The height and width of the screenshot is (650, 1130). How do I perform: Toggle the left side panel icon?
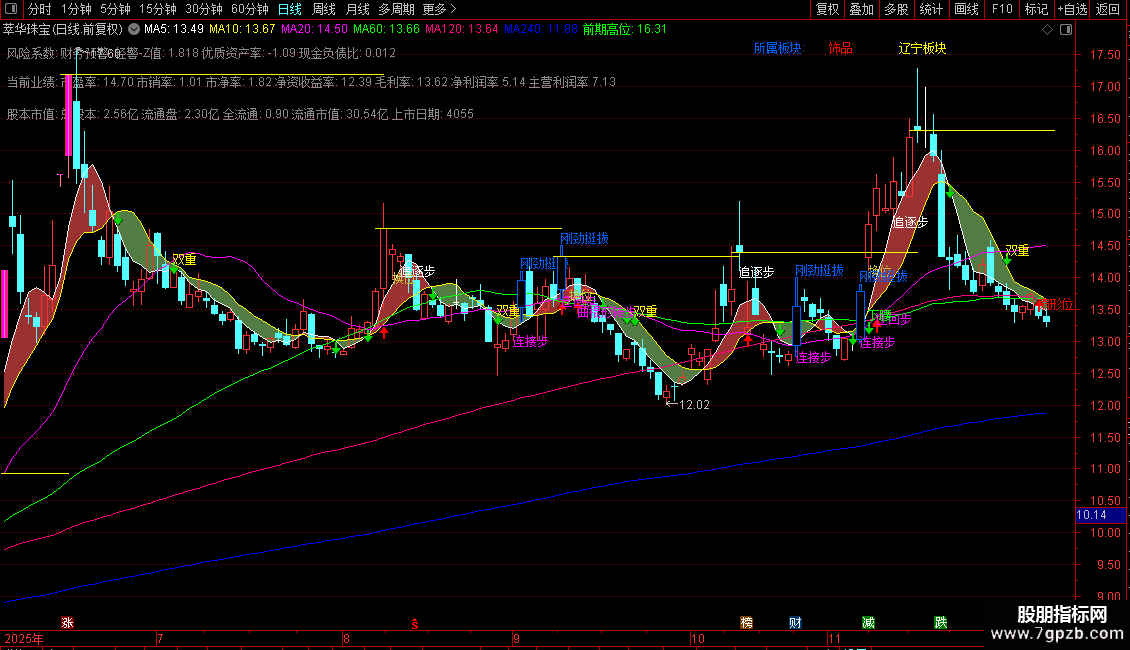tap(11, 9)
